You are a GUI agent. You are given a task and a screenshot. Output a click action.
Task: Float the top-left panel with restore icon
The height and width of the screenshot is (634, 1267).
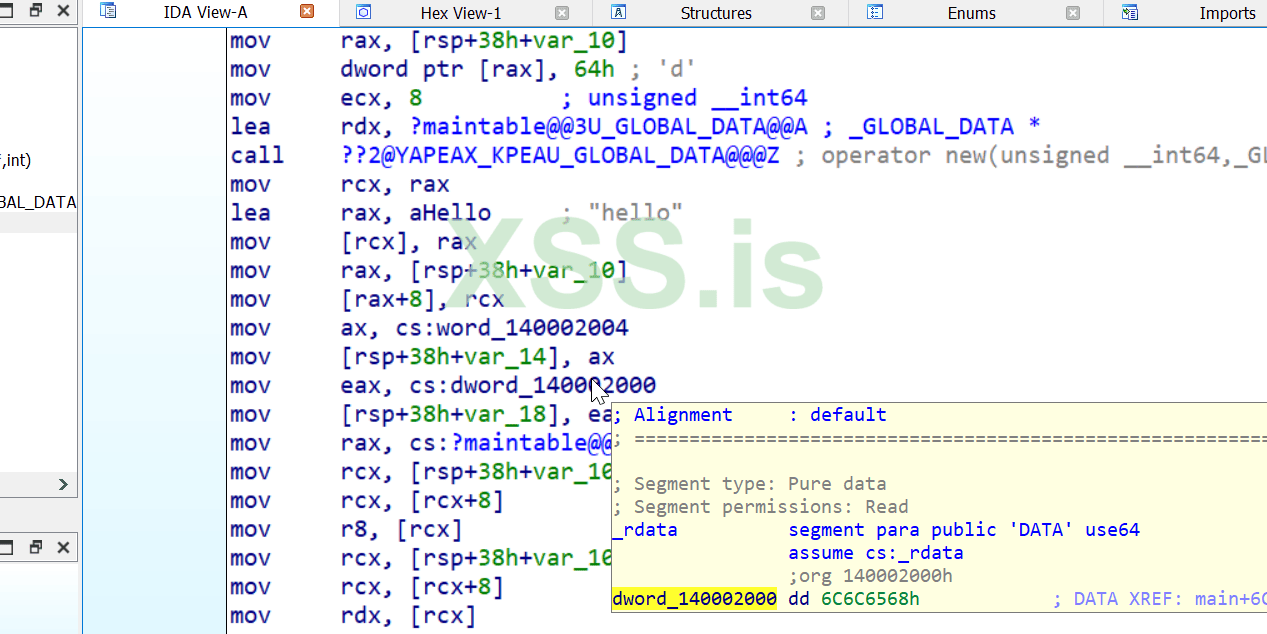(36, 11)
